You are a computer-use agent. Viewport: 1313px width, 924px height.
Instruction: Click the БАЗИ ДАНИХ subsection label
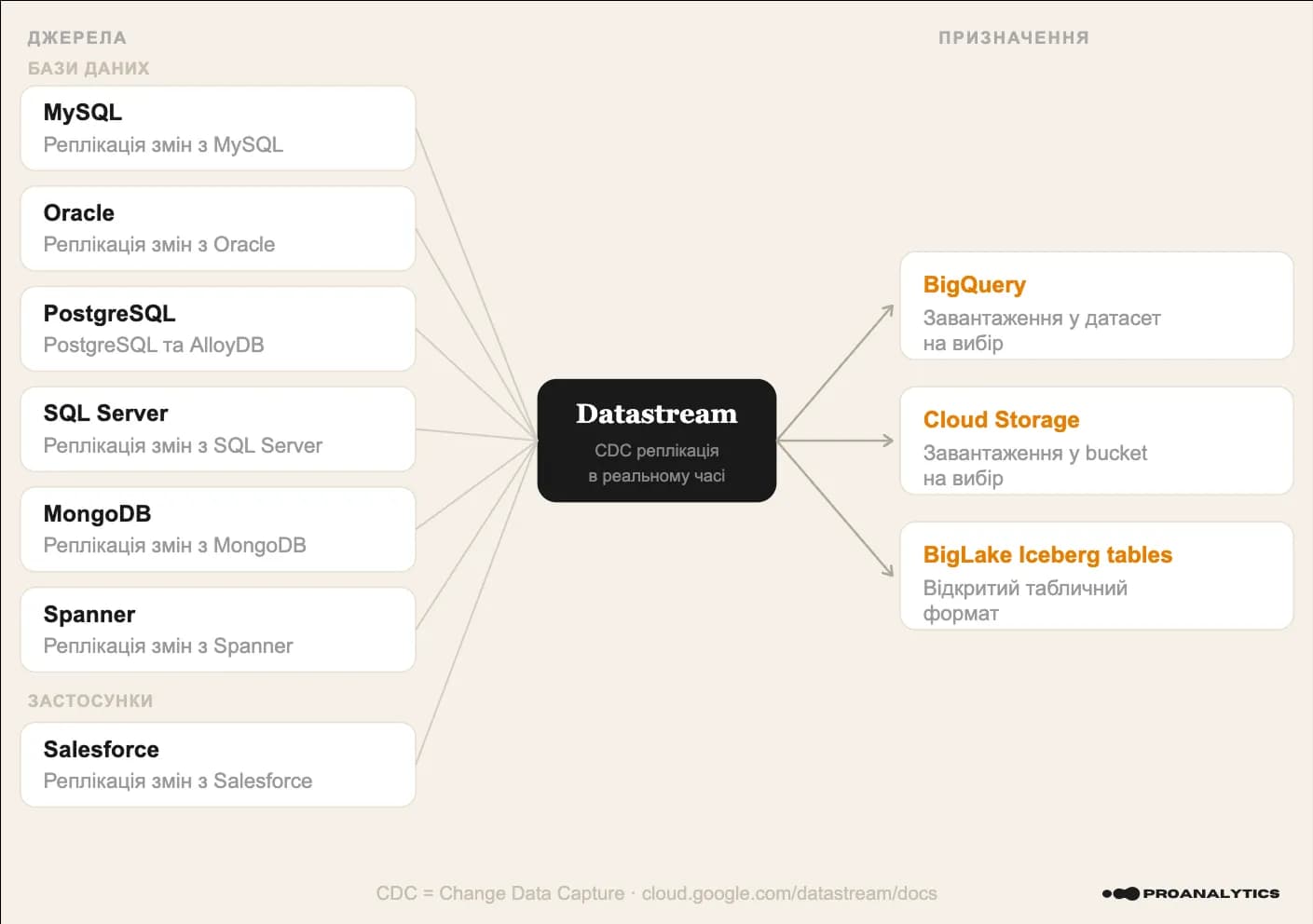pyautogui.click(x=89, y=69)
